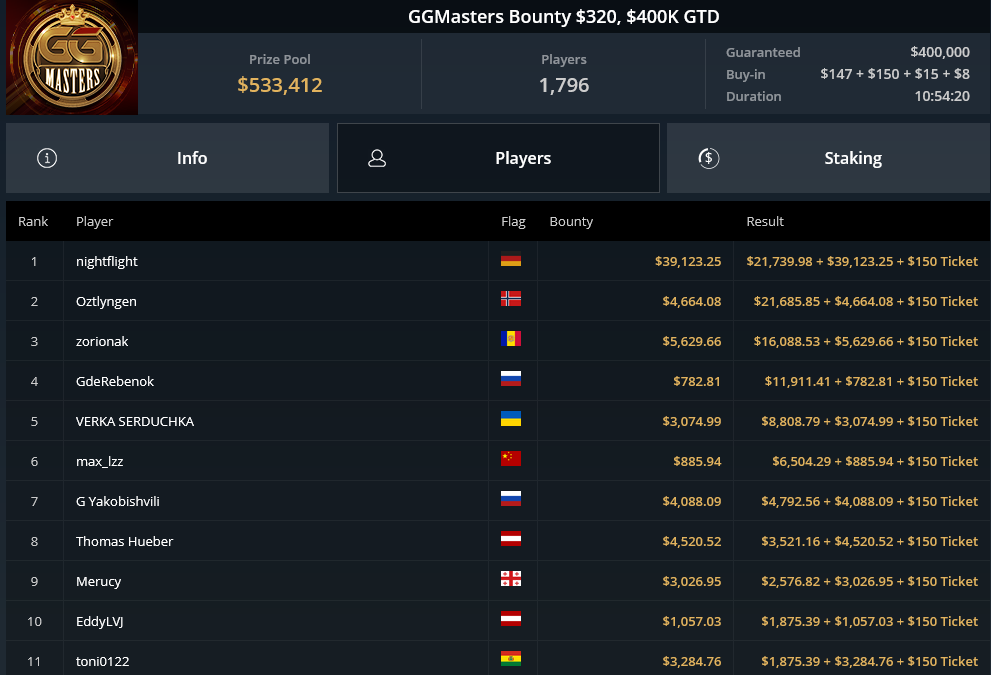Image resolution: width=991 pixels, height=675 pixels.
Task: Click the $533,412 prize pool amount
Action: (280, 85)
